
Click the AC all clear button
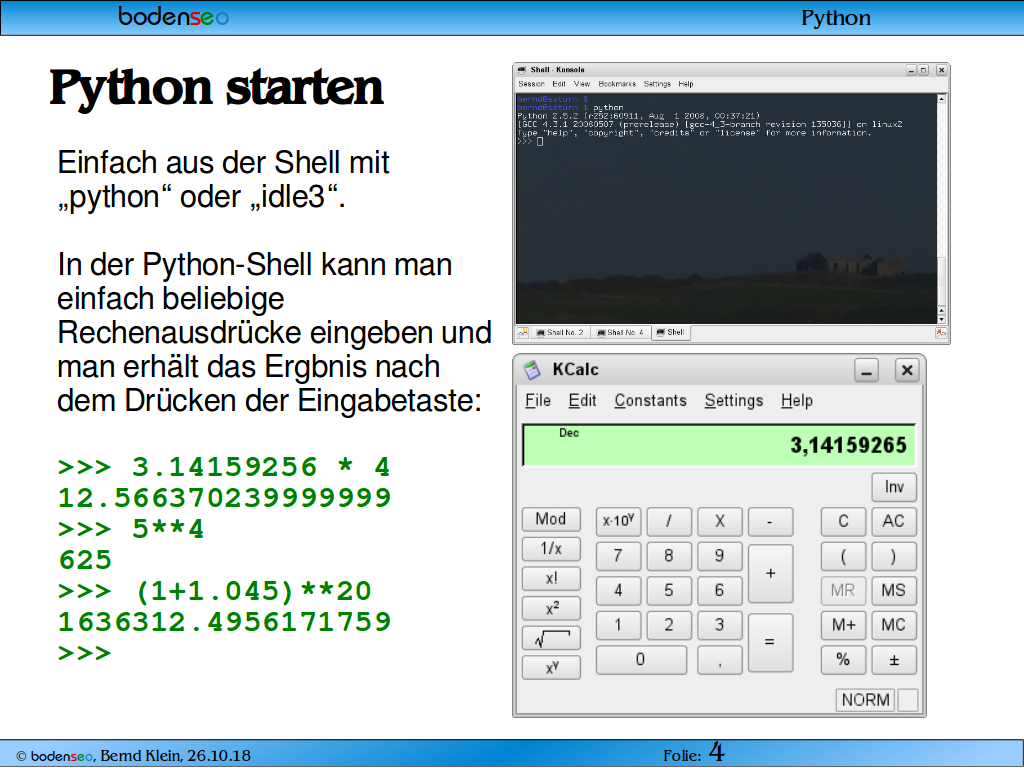point(894,521)
